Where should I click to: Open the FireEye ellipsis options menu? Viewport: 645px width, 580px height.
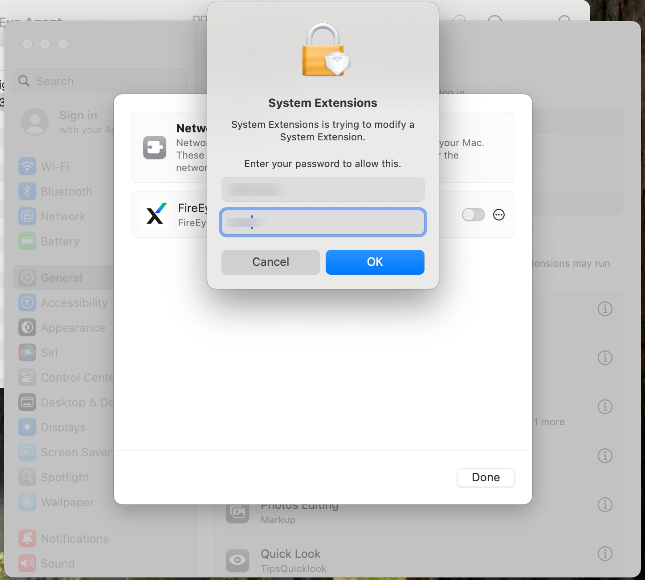click(x=499, y=215)
